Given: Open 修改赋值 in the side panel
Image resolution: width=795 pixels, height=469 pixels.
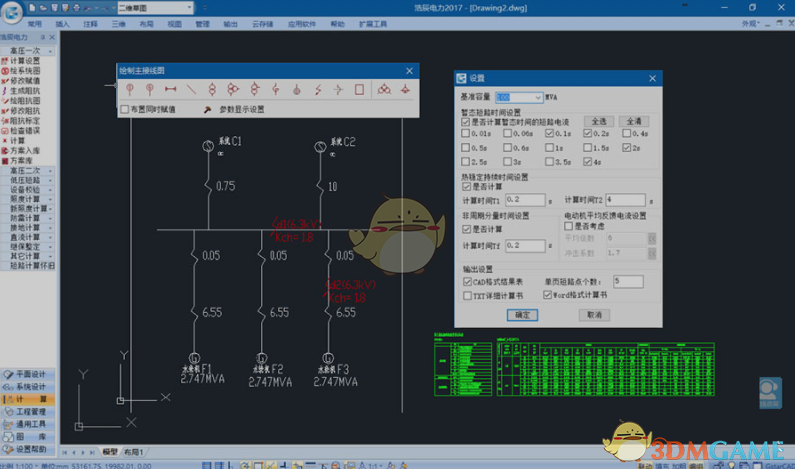Looking at the screenshot, I should [x=25, y=81].
